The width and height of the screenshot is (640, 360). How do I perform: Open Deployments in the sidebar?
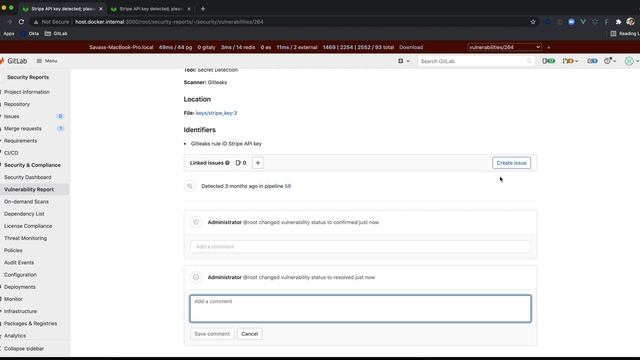(x=20, y=287)
